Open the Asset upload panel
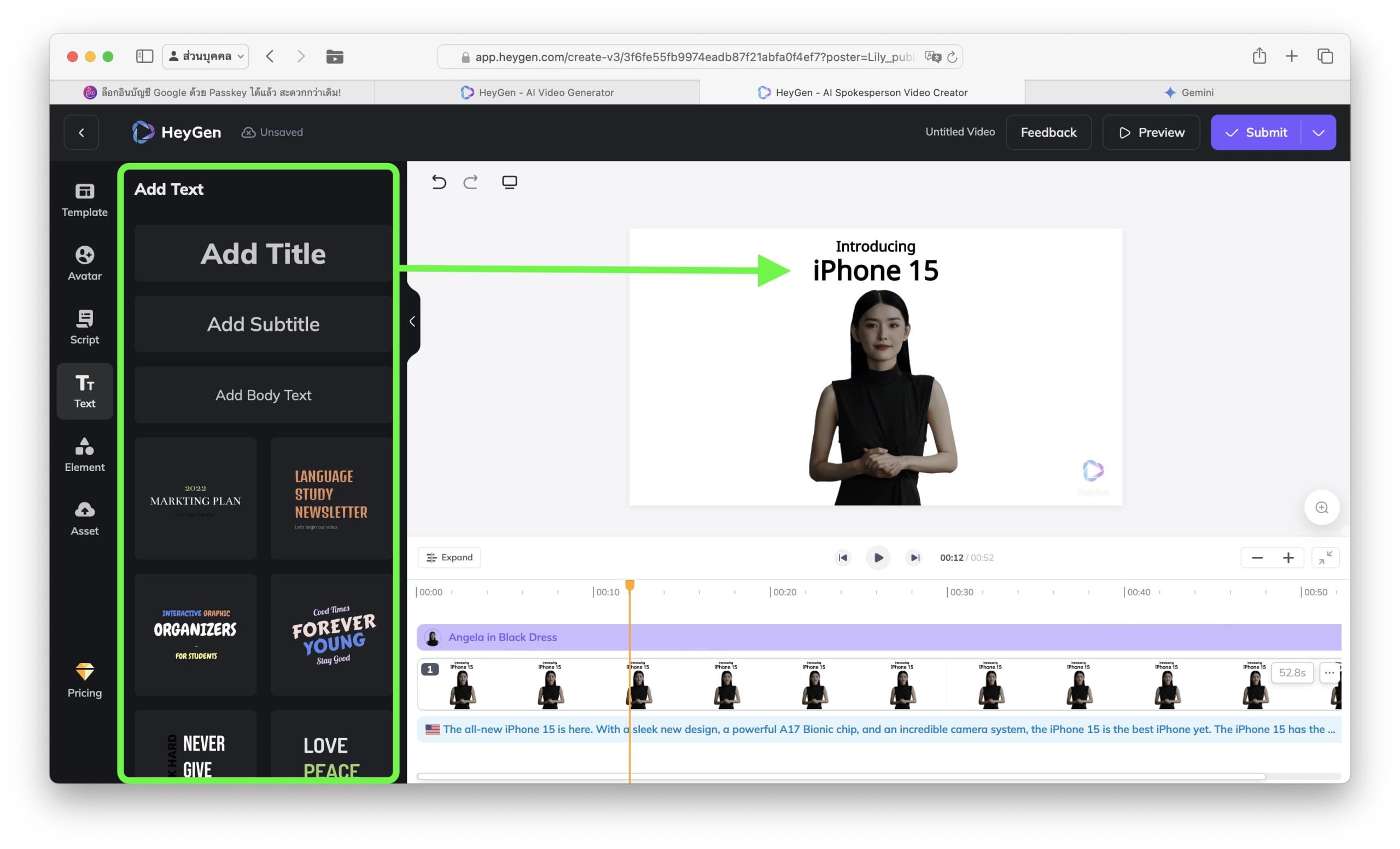This screenshot has height=849, width=1400. click(x=84, y=517)
